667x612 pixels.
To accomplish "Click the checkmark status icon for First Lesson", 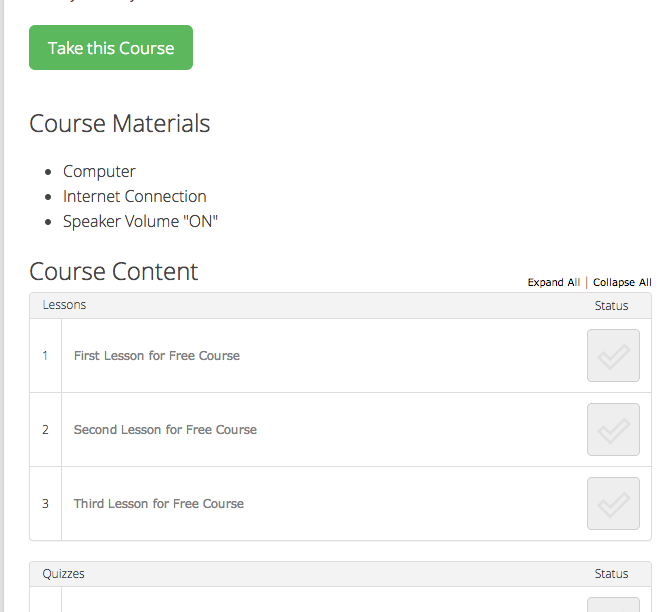I will point(613,356).
